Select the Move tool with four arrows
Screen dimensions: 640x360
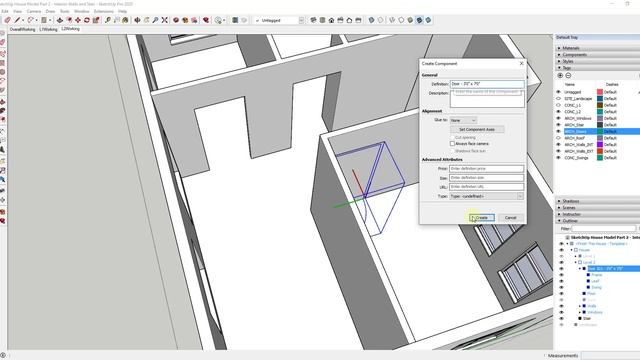click(78, 20)
